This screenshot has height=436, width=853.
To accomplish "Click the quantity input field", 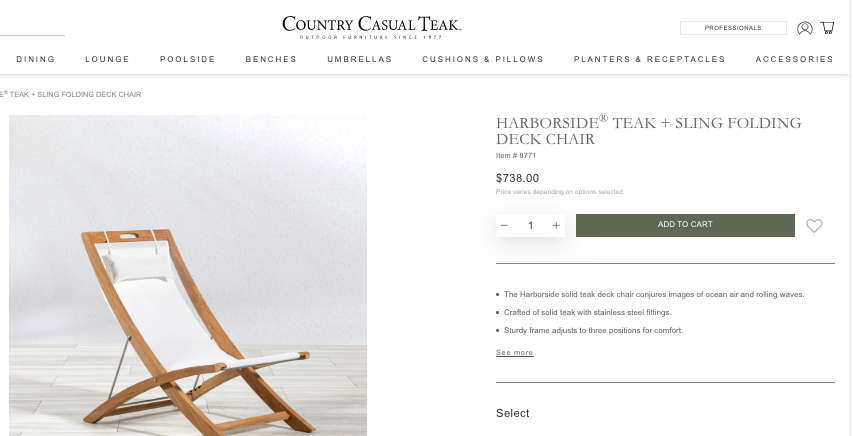I will 530,225.
